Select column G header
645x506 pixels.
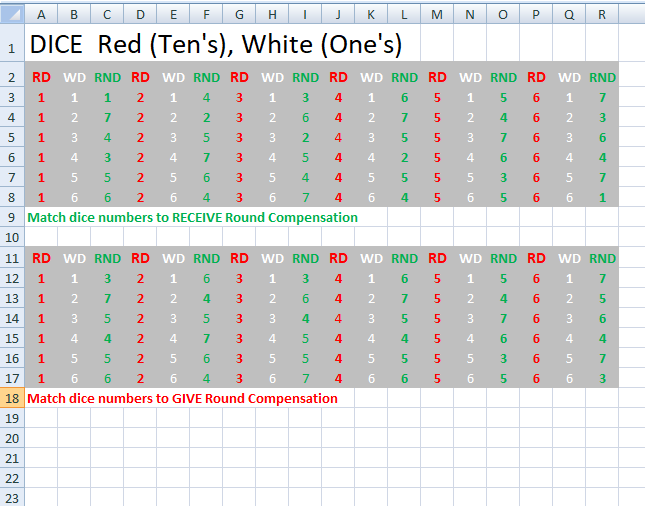239,15
